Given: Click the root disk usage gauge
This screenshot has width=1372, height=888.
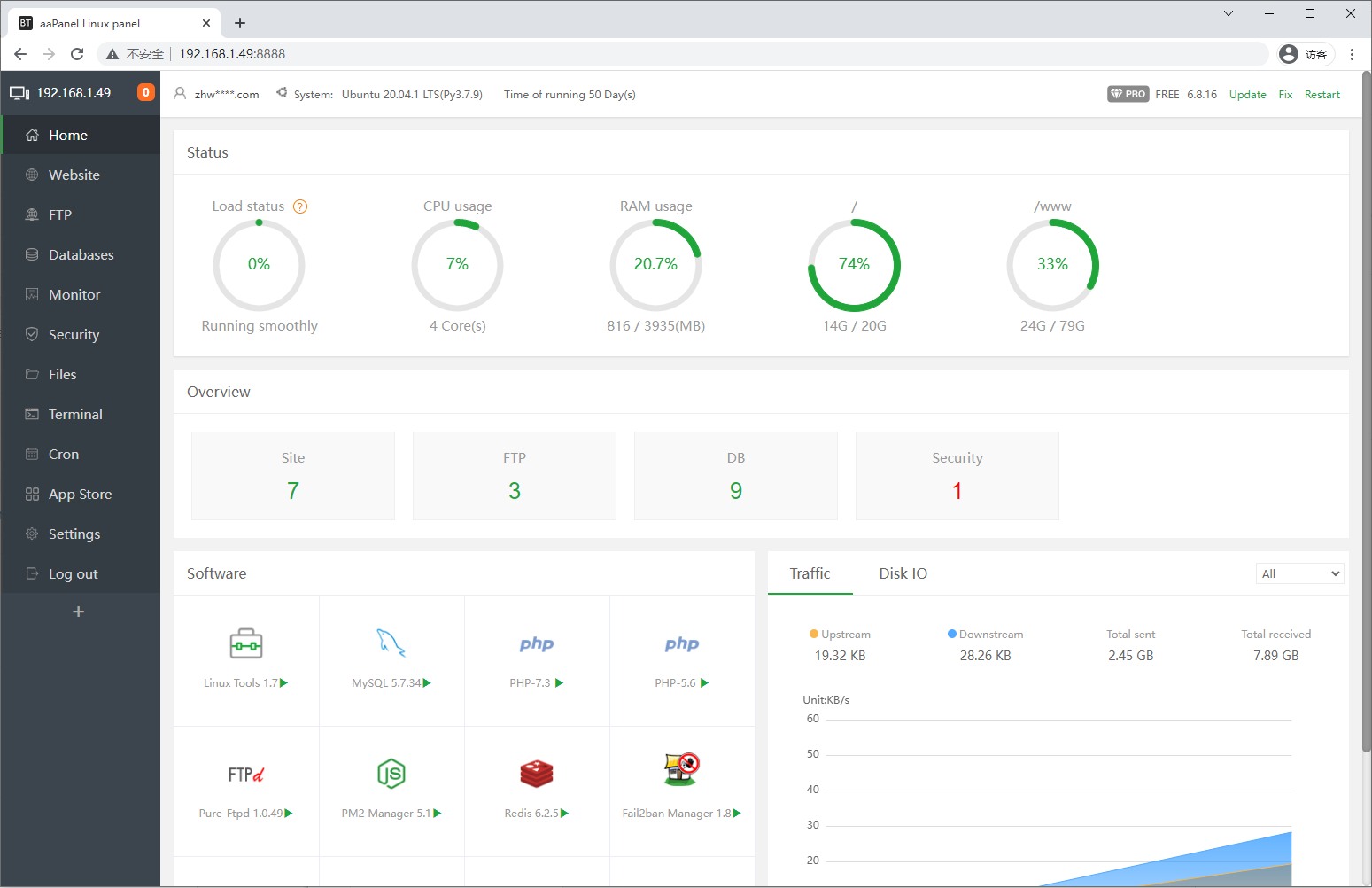Looking at the screenshot, I should click(854, 265).
